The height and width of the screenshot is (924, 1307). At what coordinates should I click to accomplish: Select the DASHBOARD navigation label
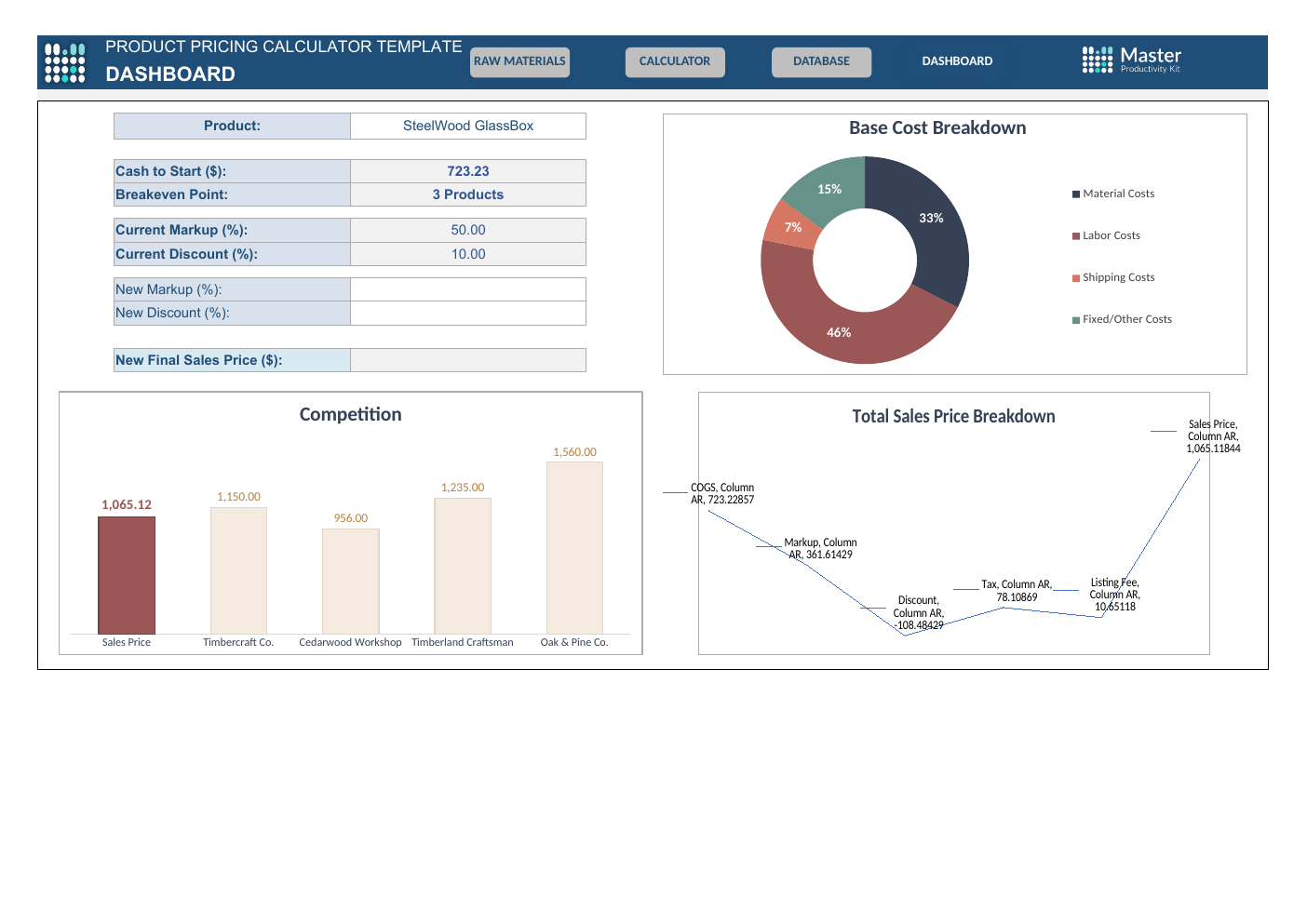[957, 61]
